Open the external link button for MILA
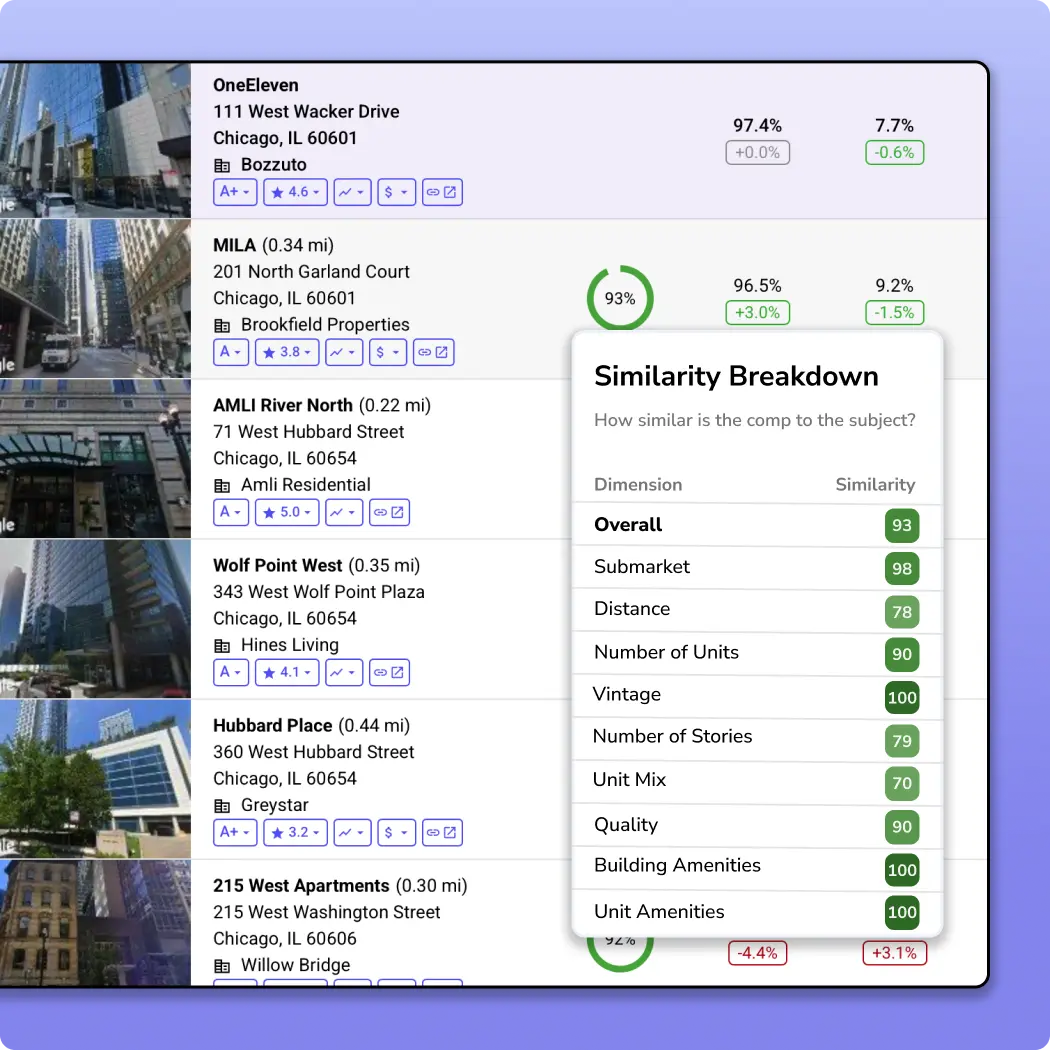 (x=434, y=352)
